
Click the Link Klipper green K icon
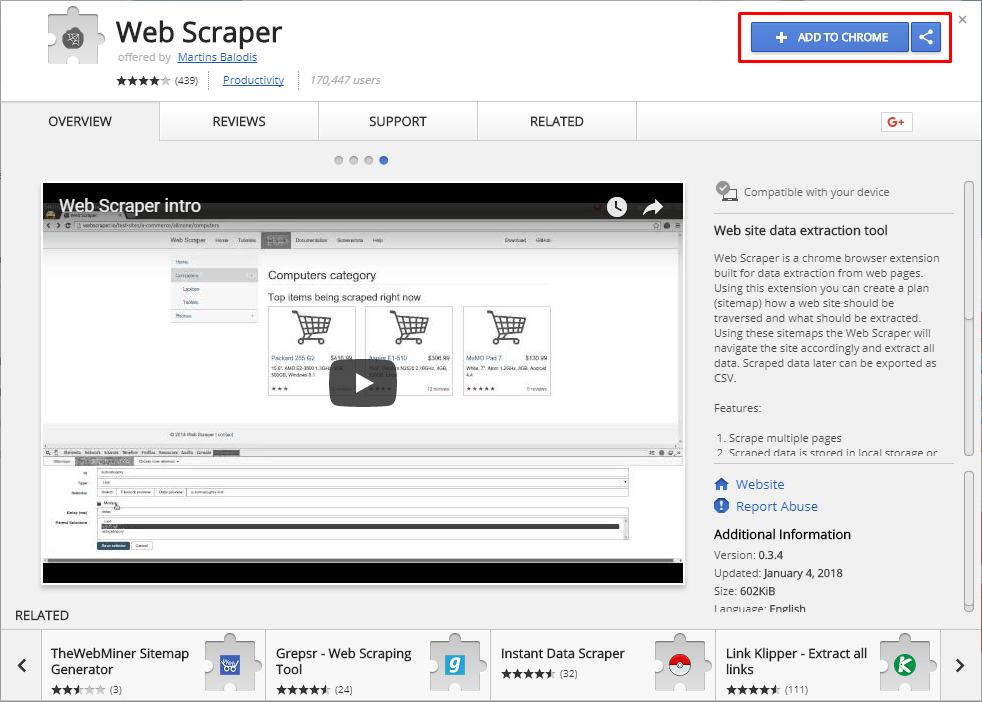click(x=904, y=663)
